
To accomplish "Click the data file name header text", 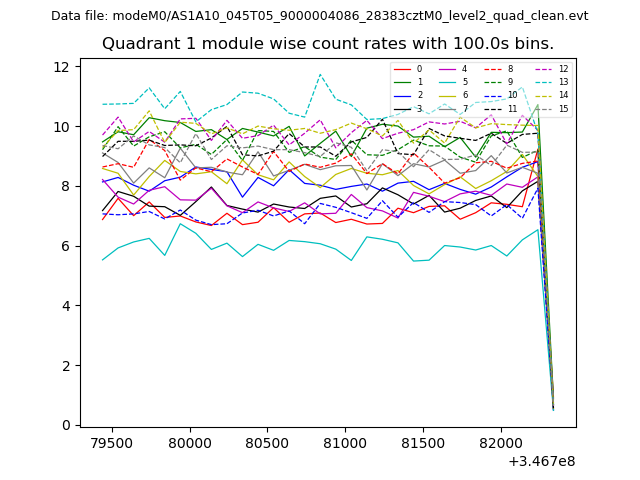I will (319, 16).
